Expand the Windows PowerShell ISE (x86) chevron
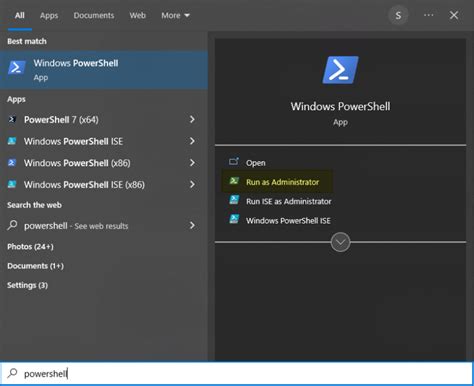Screen dimensions: 474x386 (x=192, y=184)
